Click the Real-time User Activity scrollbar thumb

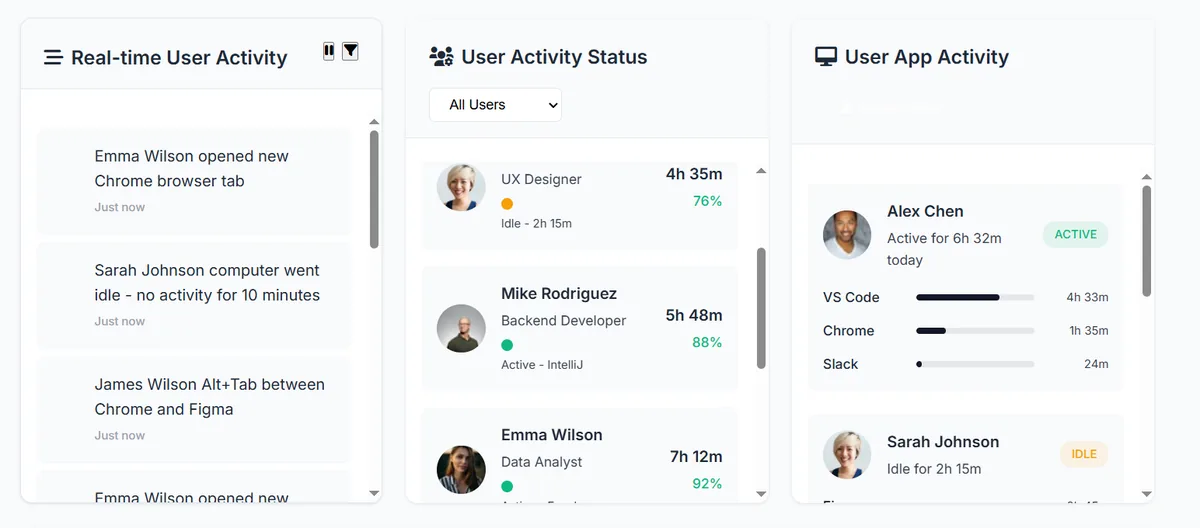tap(374, 189)
